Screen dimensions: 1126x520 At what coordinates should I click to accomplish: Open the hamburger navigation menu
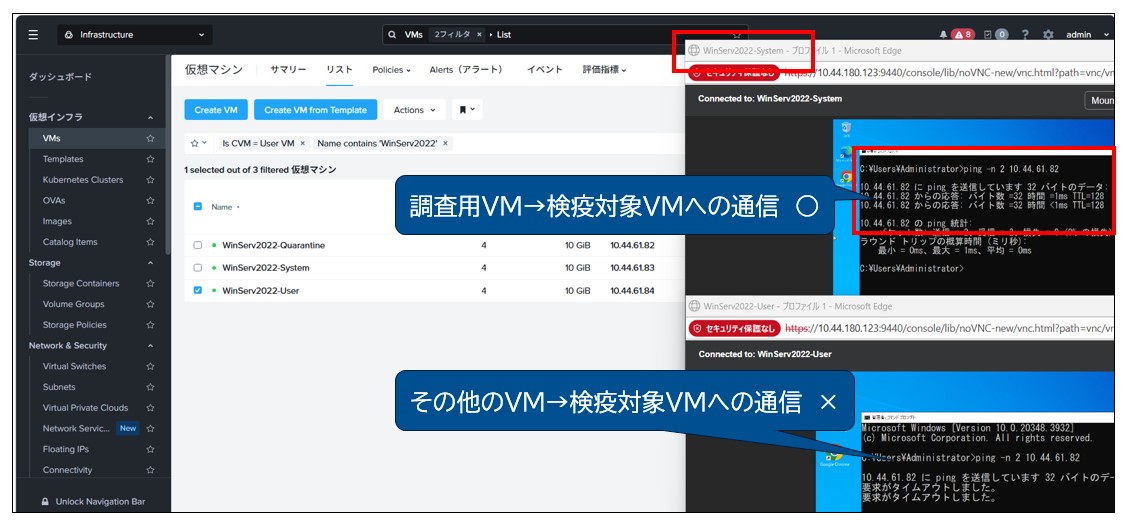(33, 35)
